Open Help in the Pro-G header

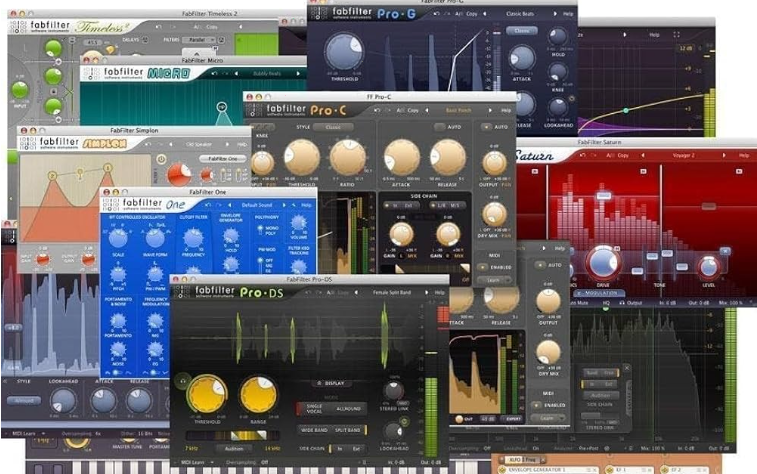[568, 14]
